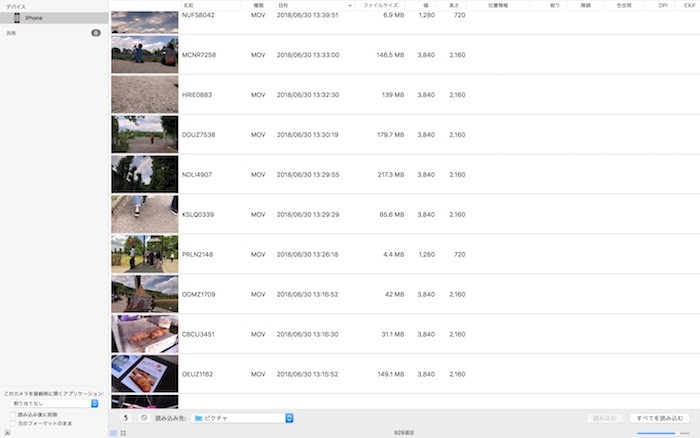Click the delete (prohibit) icon in the bottom toolbar
700x438 pixels.
(x=144, y=417)
